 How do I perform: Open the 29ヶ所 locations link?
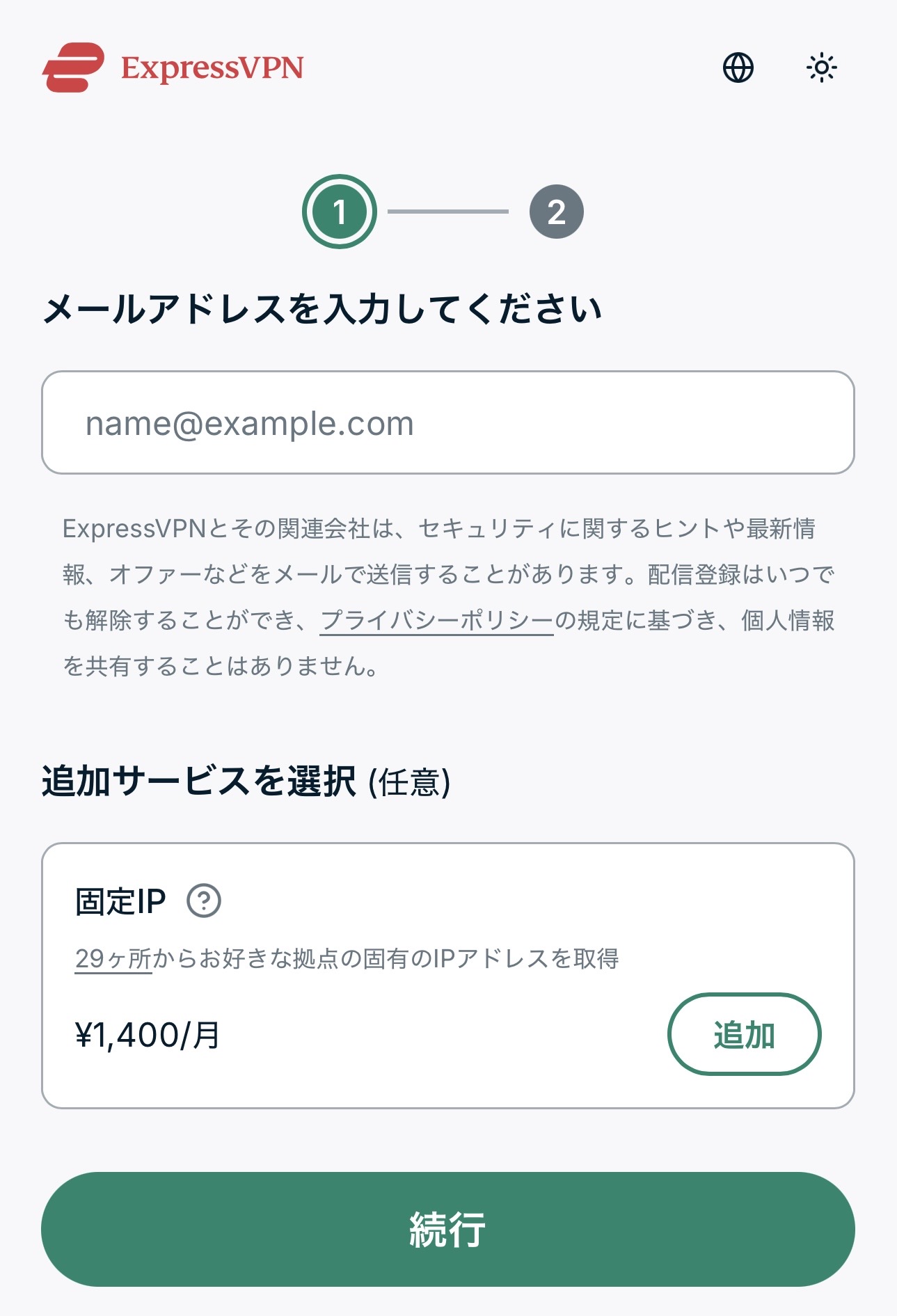(113, 958)
